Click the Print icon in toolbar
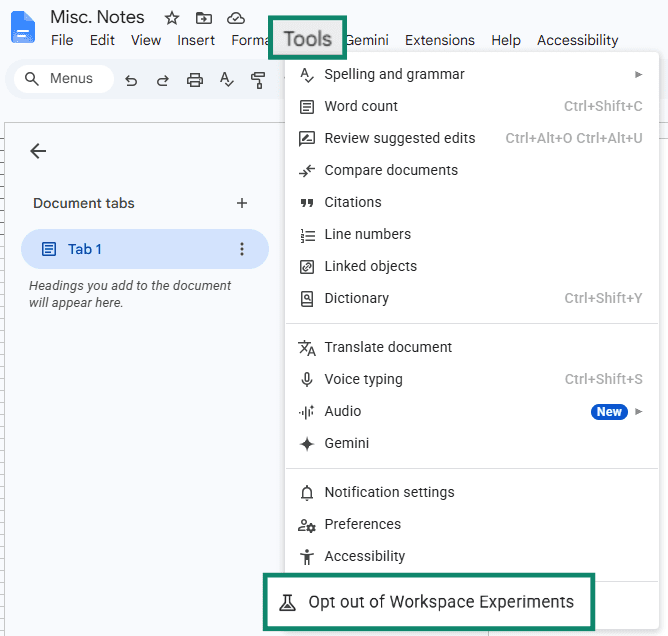Viewport: 668px width, 636px height. click(x=195, y=80)
